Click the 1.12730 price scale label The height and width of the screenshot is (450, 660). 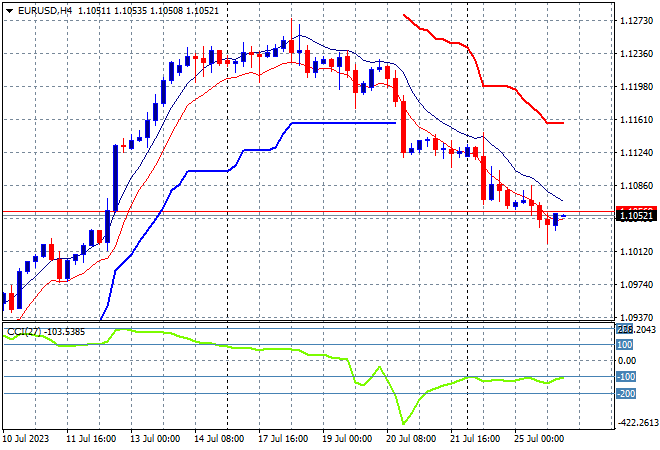click(636, 21)
